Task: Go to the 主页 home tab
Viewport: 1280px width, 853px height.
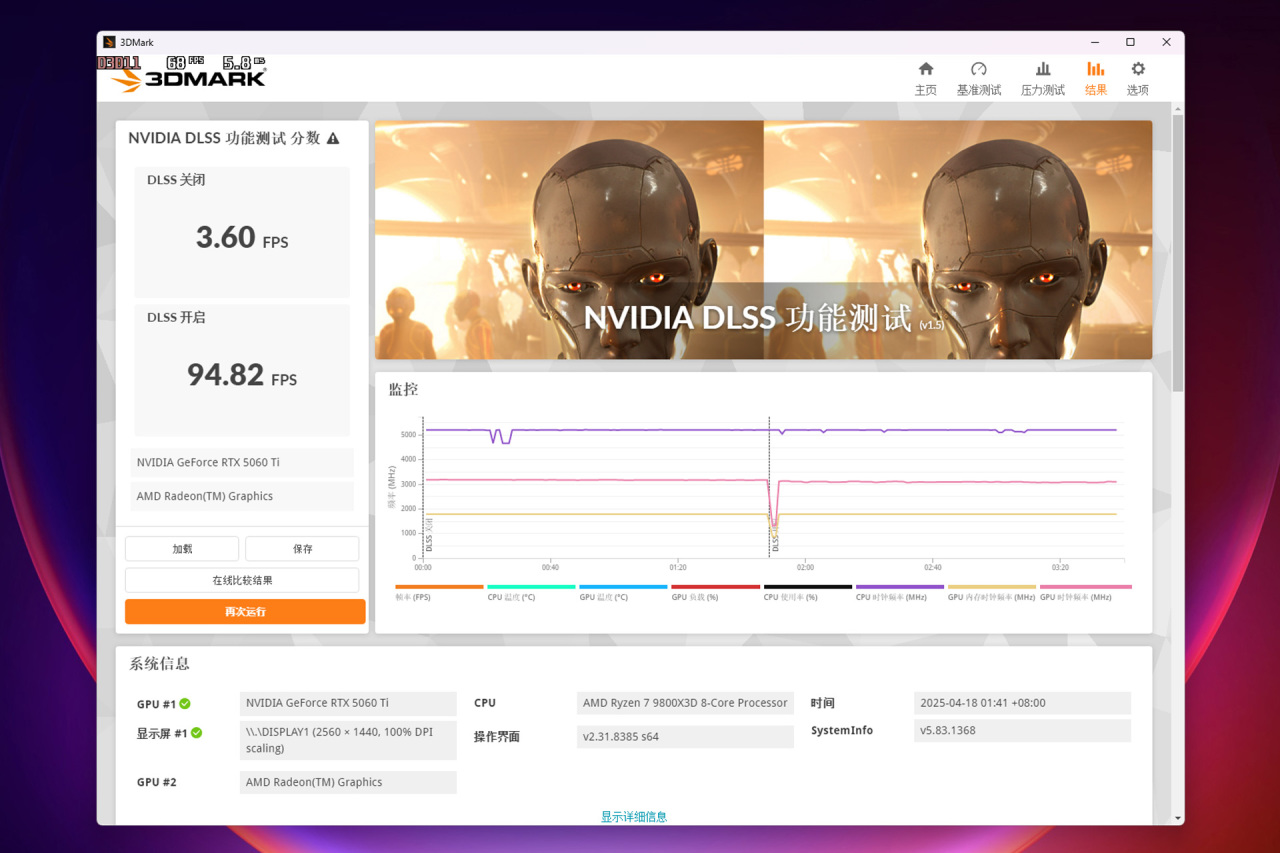Action: click(x=926, y=79)
